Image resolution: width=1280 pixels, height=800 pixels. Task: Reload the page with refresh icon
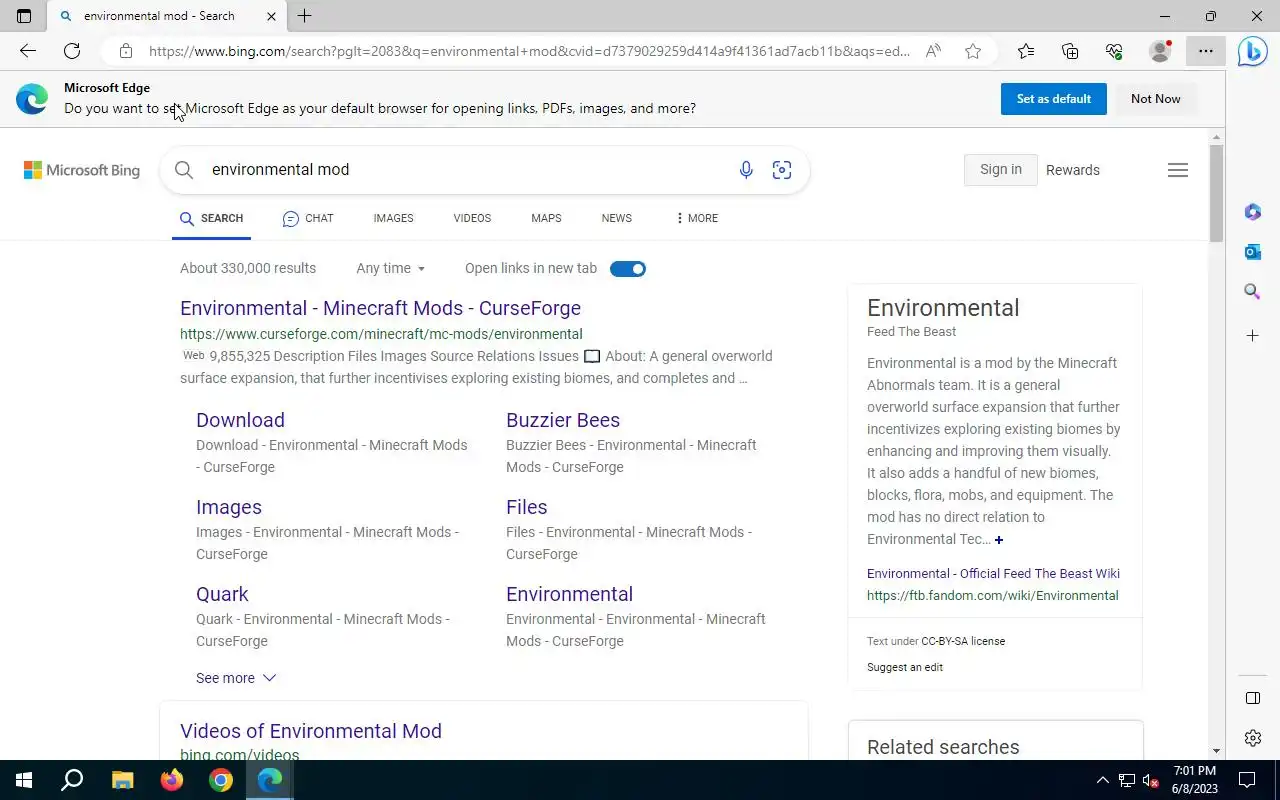click(72, 51)
